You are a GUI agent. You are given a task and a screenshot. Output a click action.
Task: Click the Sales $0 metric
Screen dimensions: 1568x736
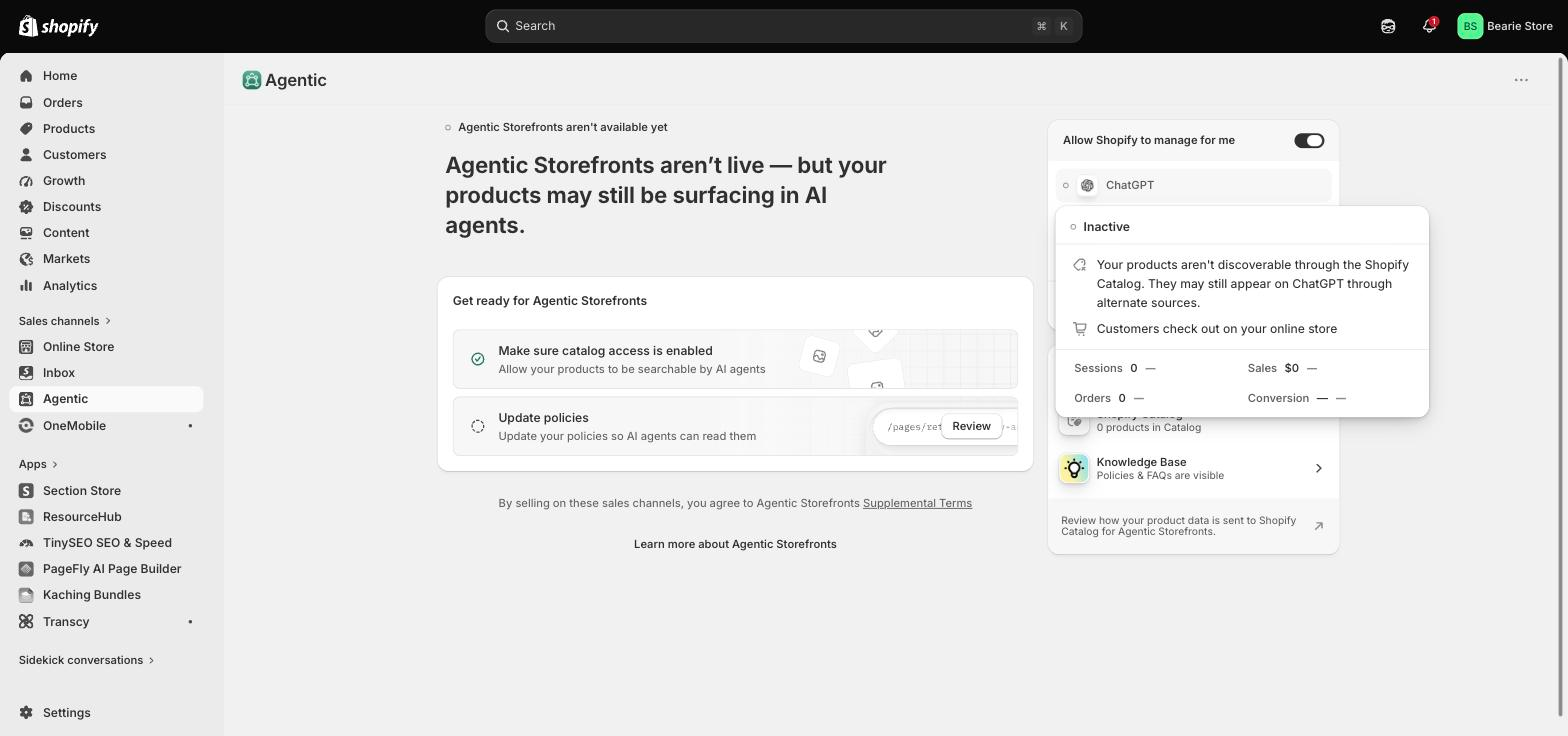click(1283, 368)
